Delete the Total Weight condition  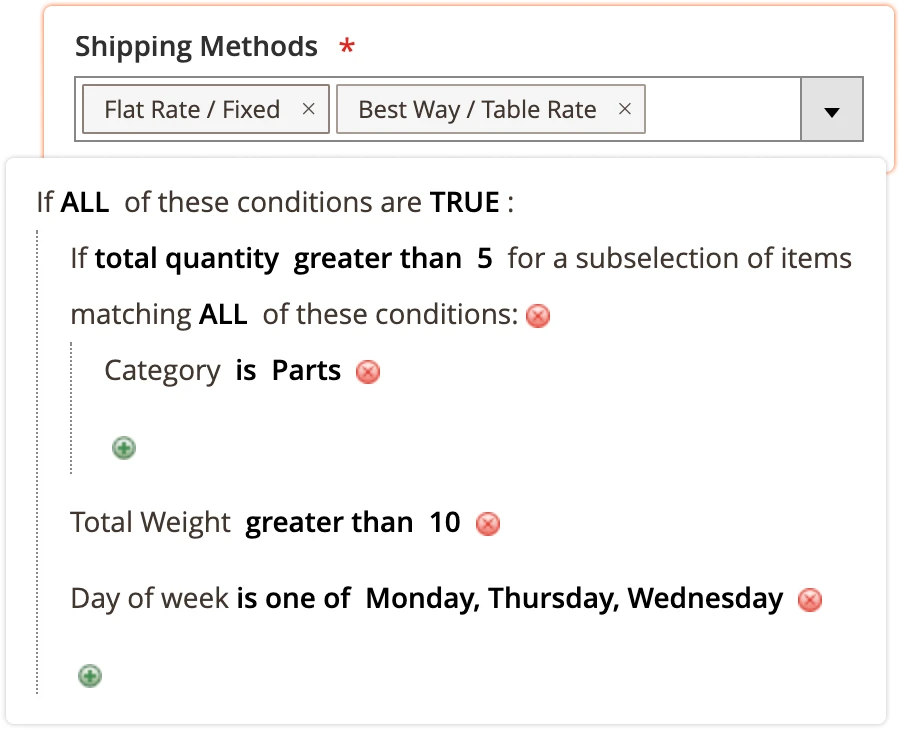click(487, 523)
